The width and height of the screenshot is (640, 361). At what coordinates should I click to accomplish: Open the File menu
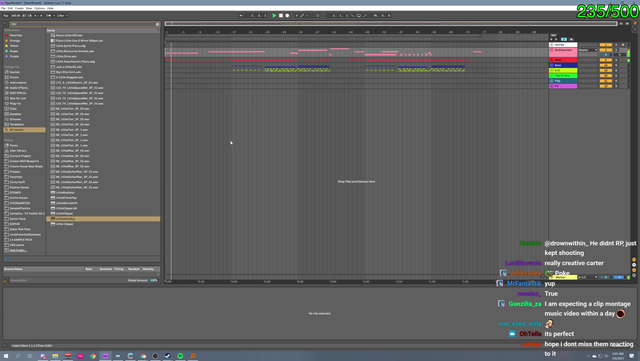[3, 8]
